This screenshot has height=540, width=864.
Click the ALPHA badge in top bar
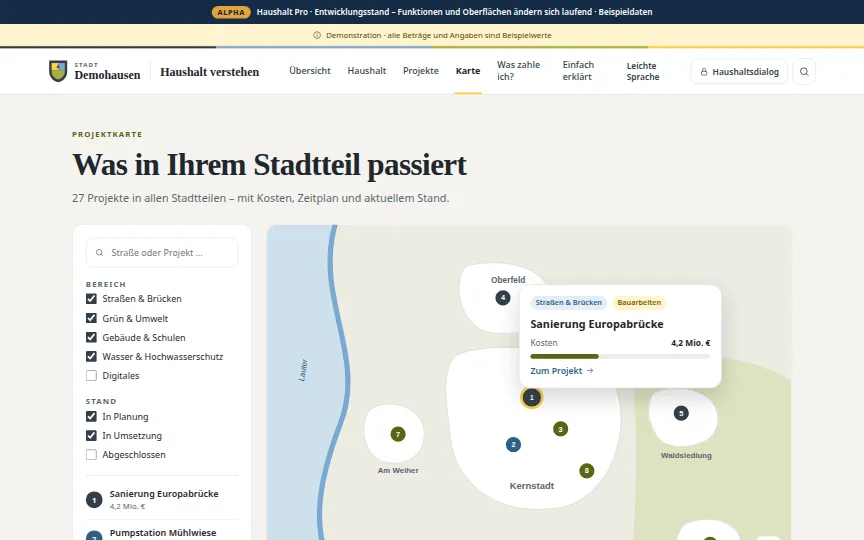tap(231, 12)
